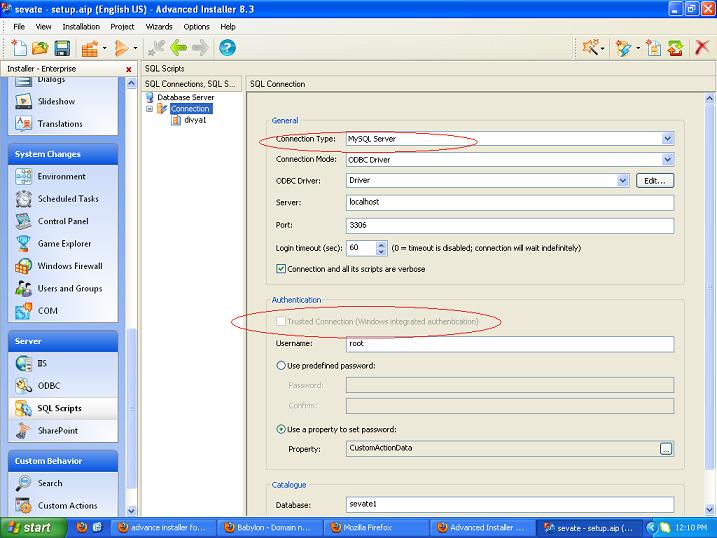This screenshot has height=538, width=717.
Task: Open the Installation menu
Action: tap(81, 26)
